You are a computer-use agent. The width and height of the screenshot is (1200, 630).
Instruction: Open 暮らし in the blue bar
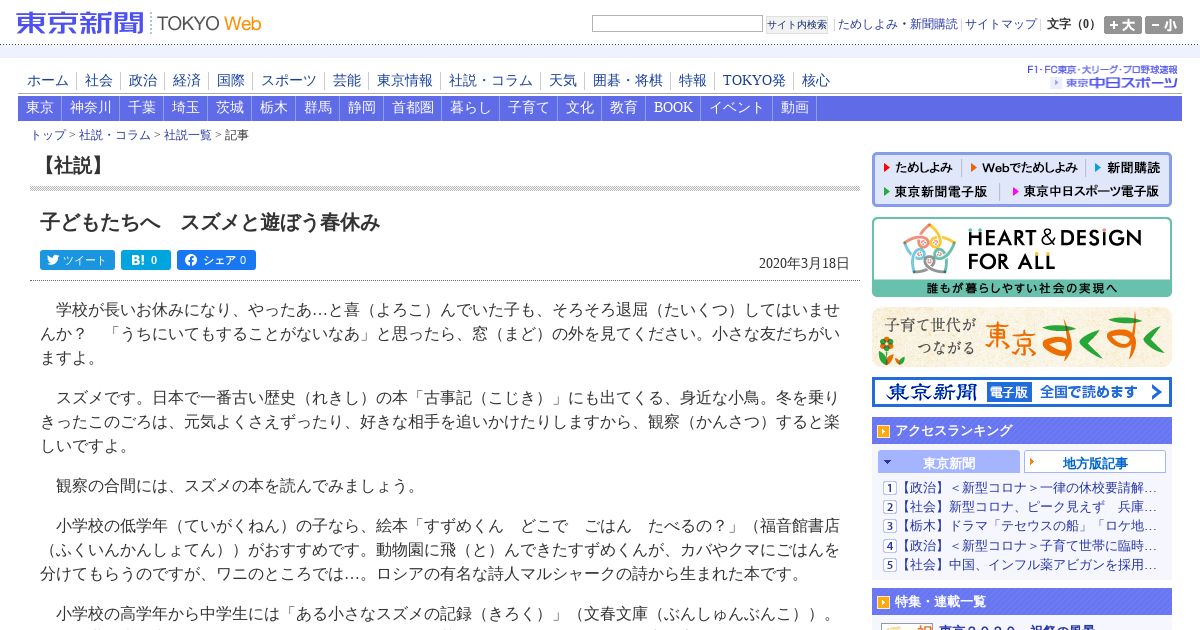(471, 108)
